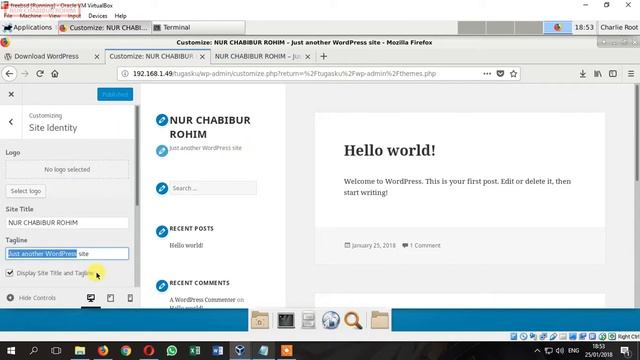Open WhatsApp from Windows taskbar
Viewport: 640px width, 360px height.
point(172,351)
